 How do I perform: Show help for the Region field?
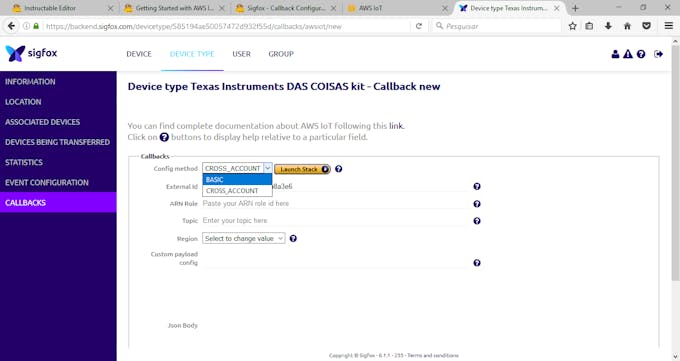coord(293,238)
